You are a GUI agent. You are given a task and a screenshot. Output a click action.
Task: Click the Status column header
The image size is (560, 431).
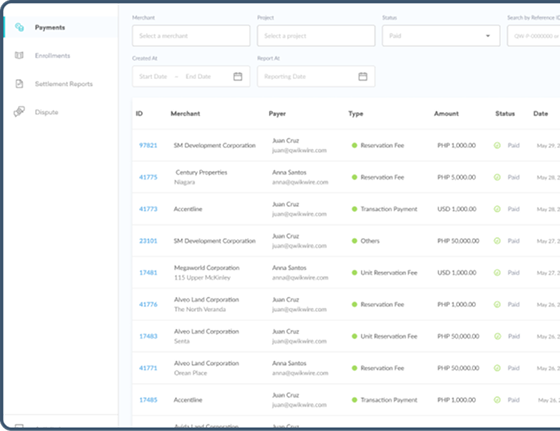[x=505, y=114]
